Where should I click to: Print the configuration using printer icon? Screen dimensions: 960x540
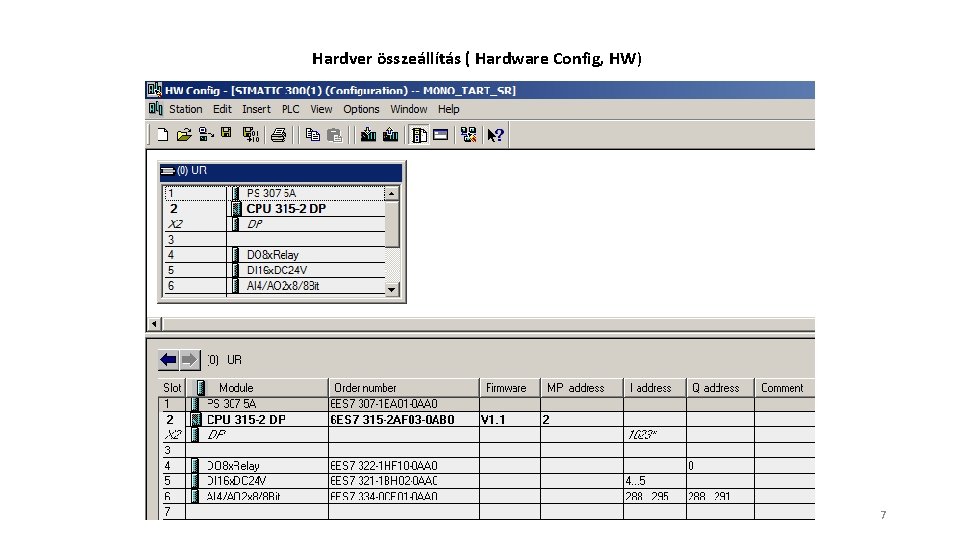click(x=279, y=135)
